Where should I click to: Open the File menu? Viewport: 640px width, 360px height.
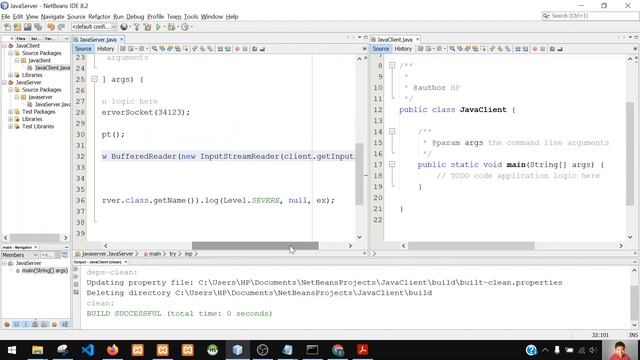[x=6, y=17]
